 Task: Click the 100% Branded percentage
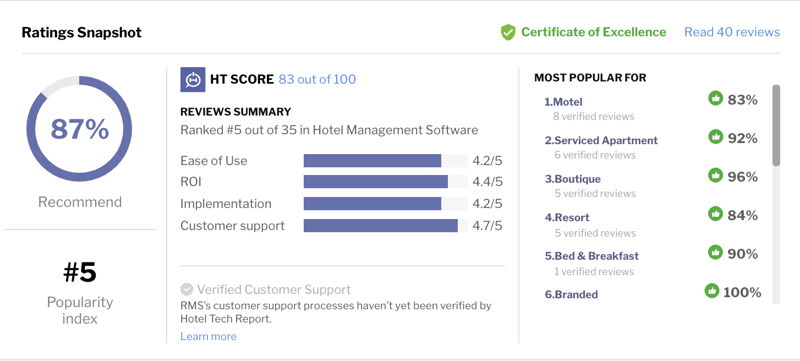click(x=742, y=292)
